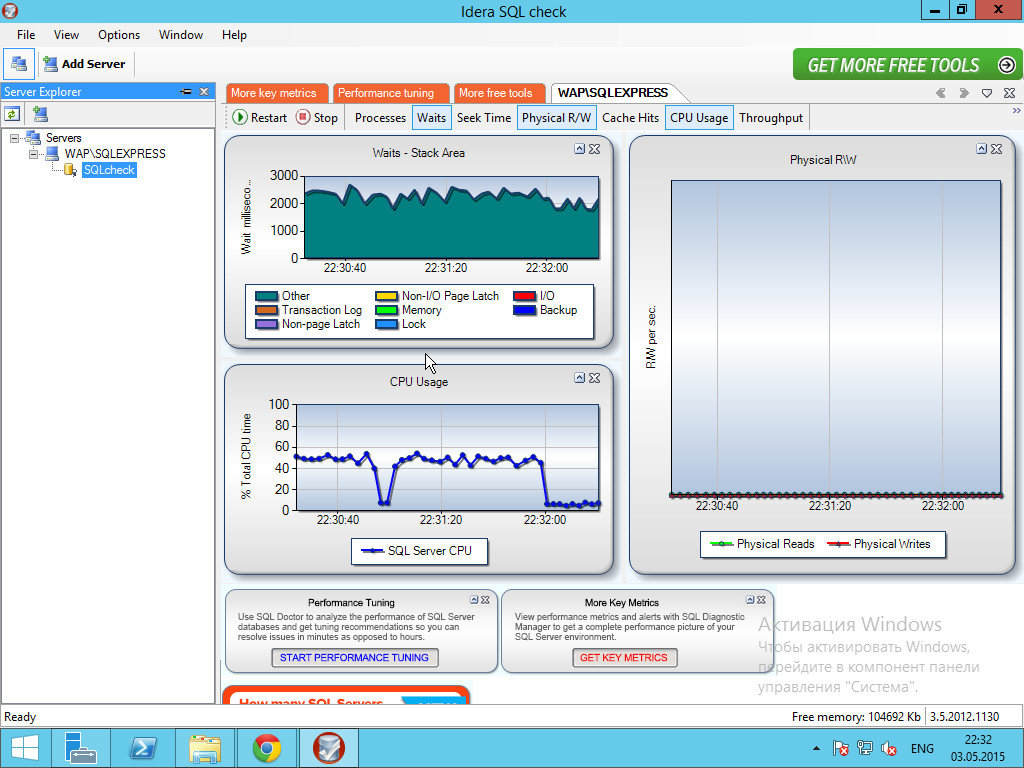Viewport: 1024px width, 768px height.
Task: Toggle Physical Reads in the Physical R\W legend
Action: coord(761,544)
